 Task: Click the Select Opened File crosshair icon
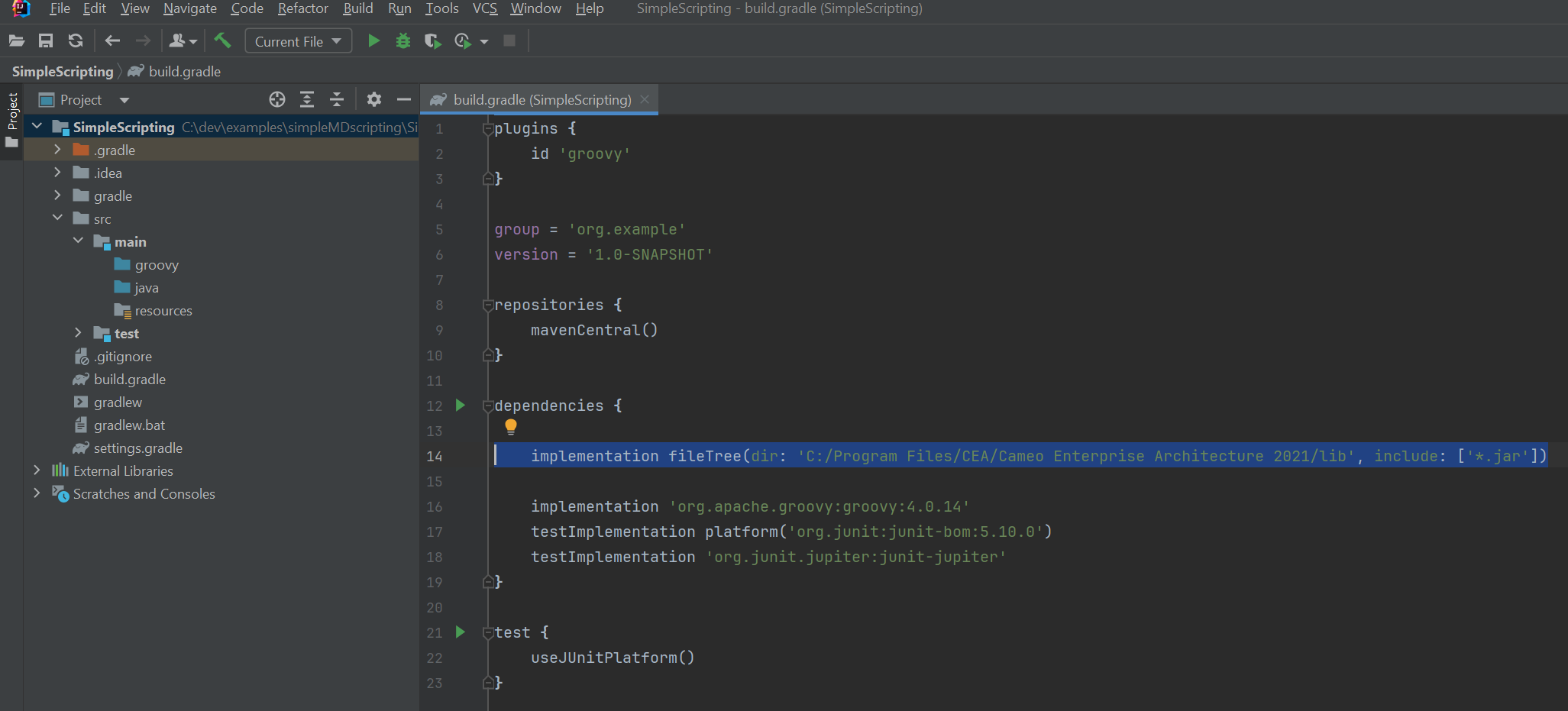[x=276, y=99]
